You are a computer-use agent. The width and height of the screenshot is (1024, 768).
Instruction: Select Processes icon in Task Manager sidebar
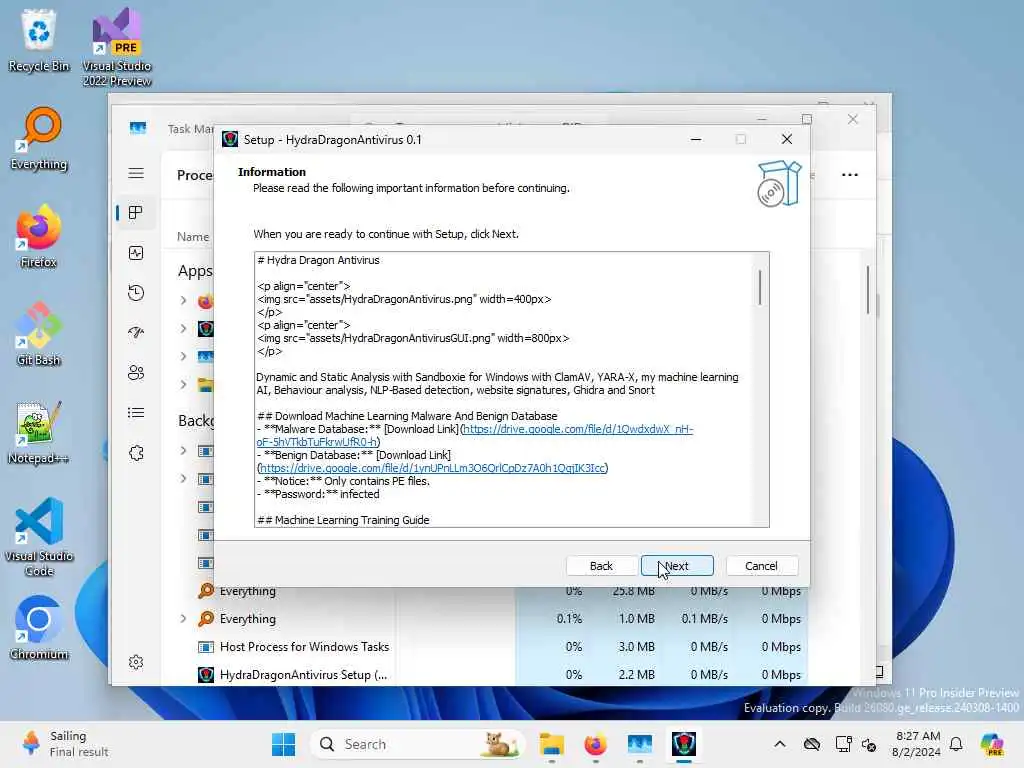click(x=136, y=213)
